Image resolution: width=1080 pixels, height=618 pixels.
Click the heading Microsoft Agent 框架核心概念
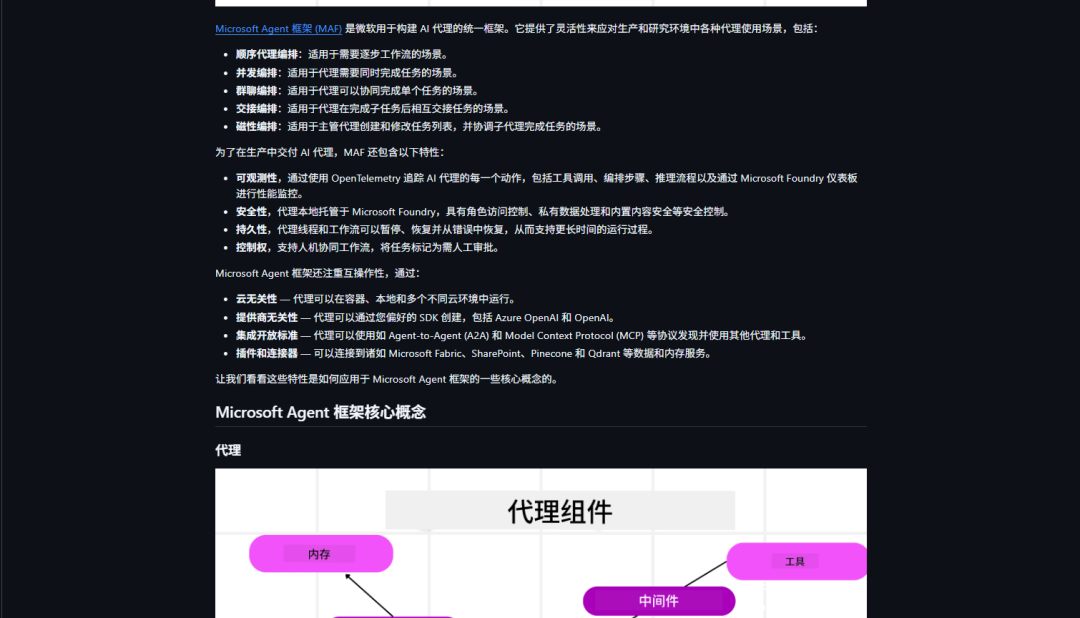(x=320, y=412)
